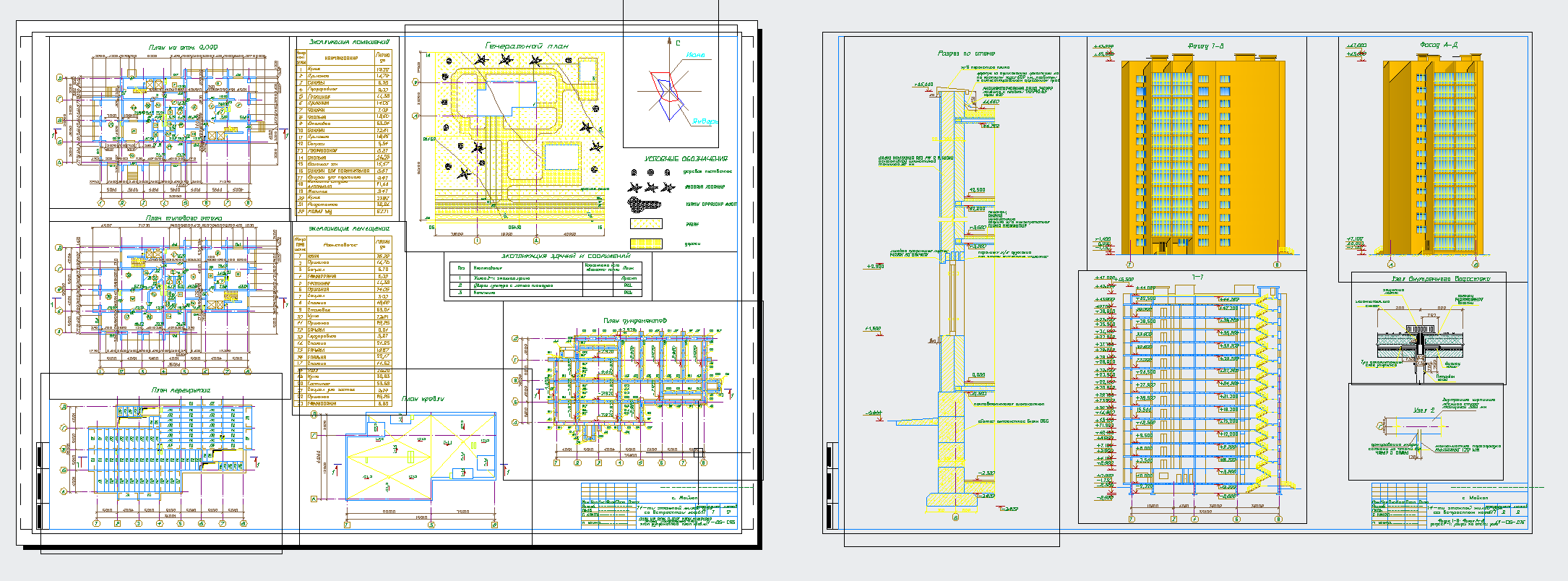Click the deciduous tree symbols in legend
This screenshot has width=1568, height=581.
651,173
